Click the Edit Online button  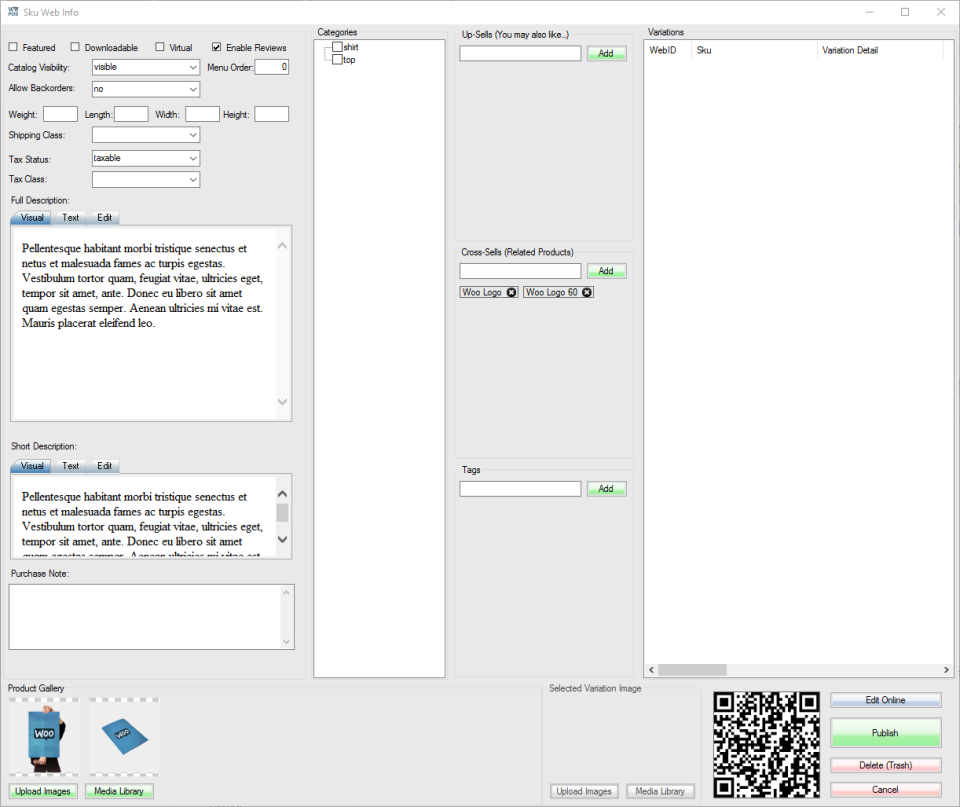(x=884, y=699)
